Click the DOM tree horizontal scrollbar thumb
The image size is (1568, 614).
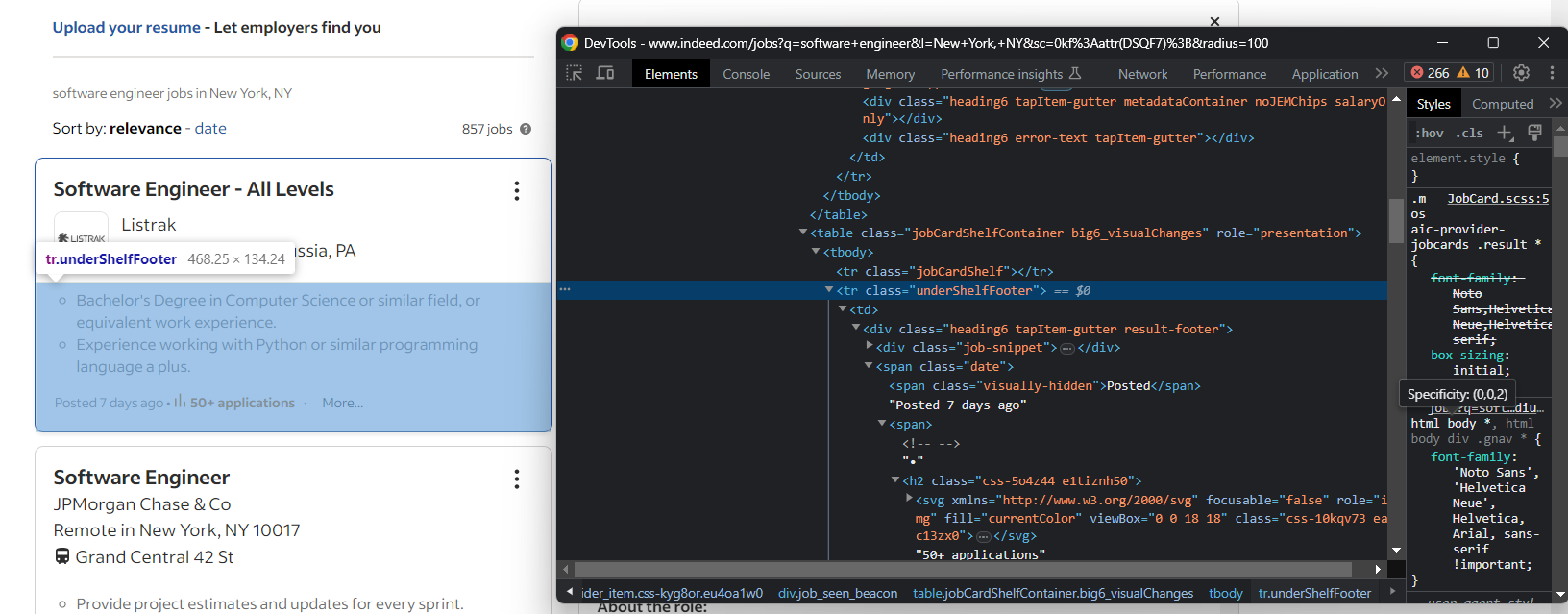pyautogui.click(x=963, y=569)
